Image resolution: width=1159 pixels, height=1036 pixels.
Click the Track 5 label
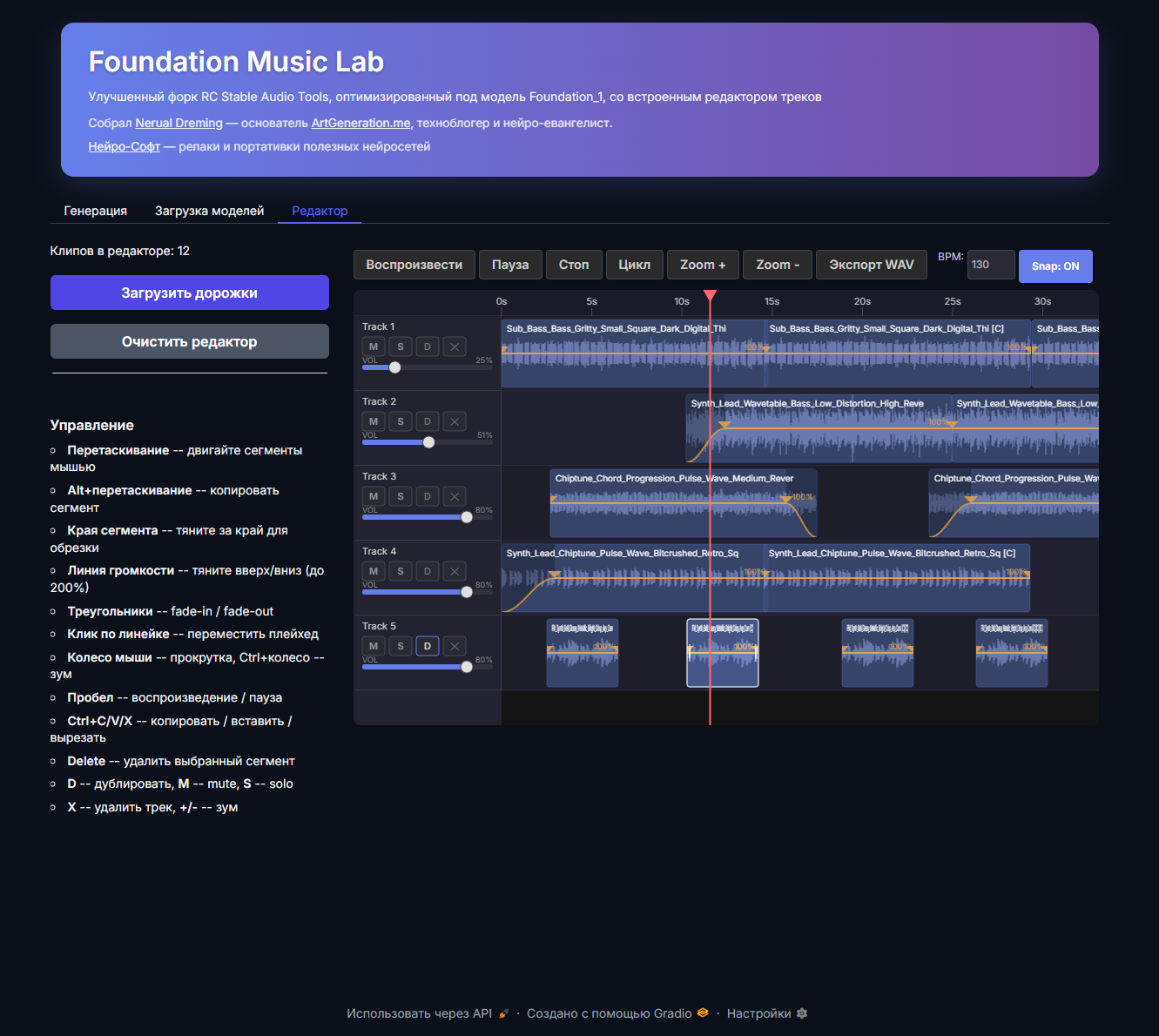(379, 626)
